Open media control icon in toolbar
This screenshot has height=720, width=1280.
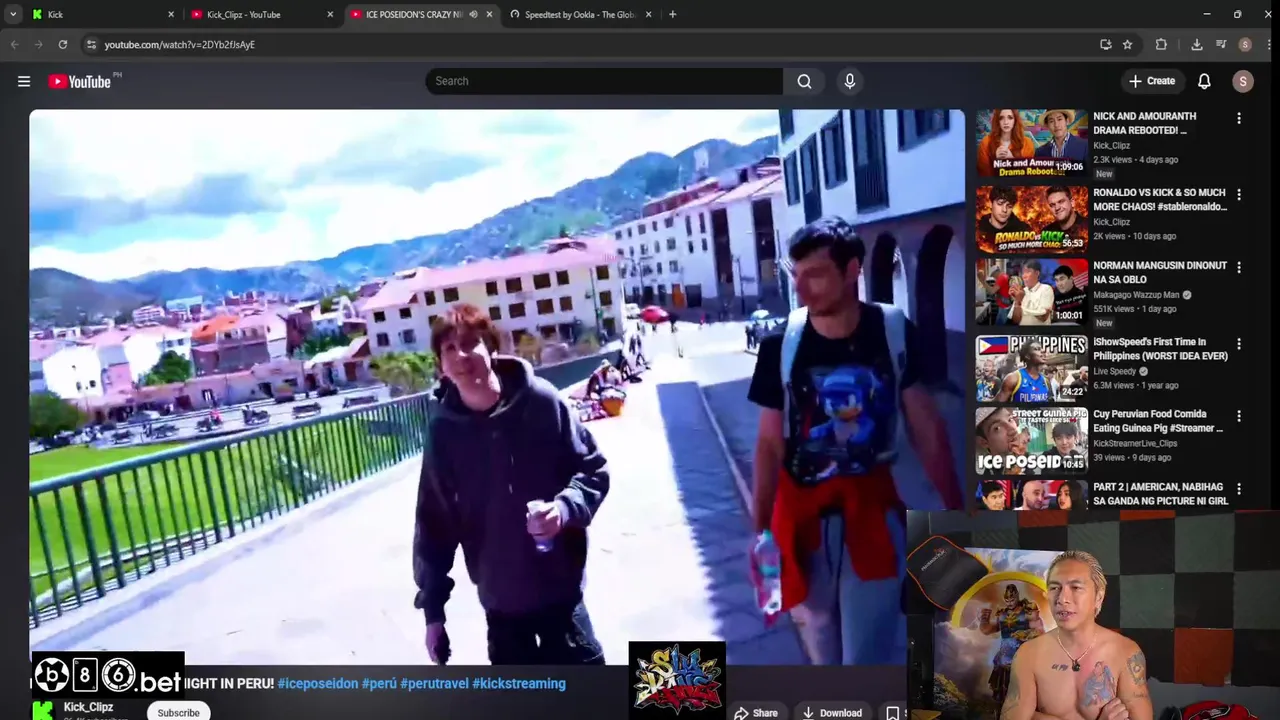(x=1221, y=44)
